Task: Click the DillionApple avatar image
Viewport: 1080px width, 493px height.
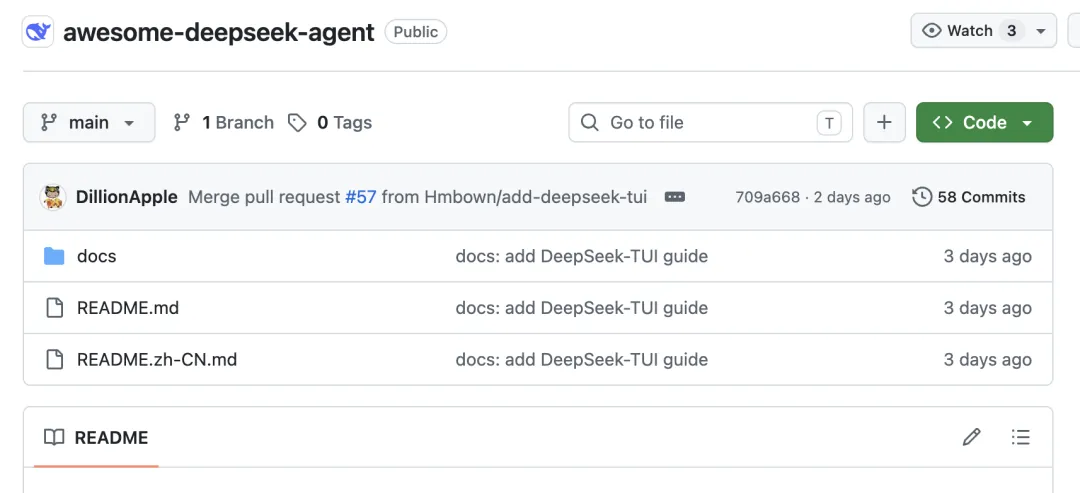Action: point(52,198)
